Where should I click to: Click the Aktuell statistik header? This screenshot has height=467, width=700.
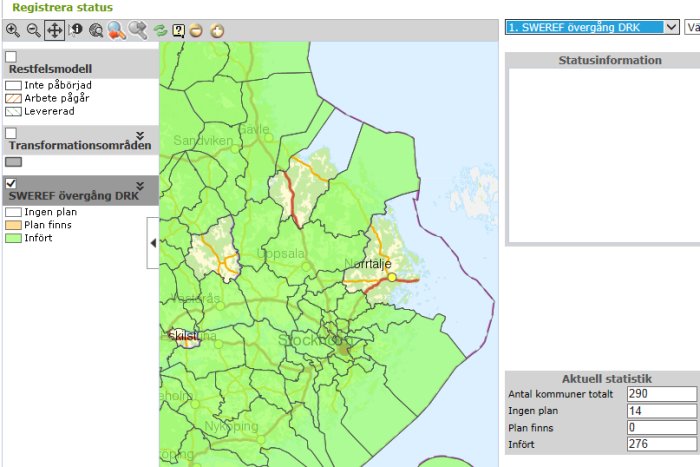click(x=607, y=379)
